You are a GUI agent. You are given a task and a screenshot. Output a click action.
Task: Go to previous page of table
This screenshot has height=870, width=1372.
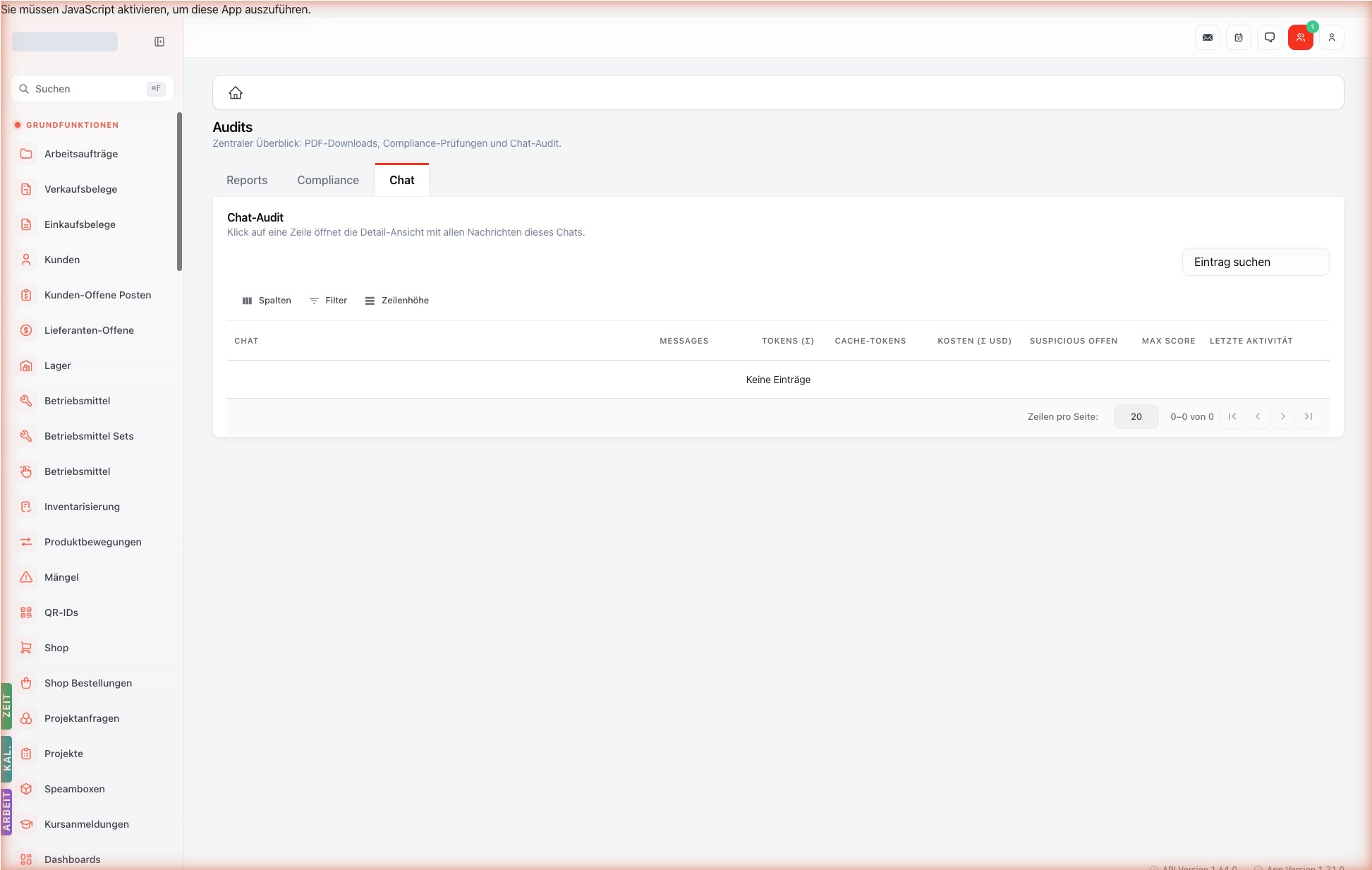(x=1258, y=416)
